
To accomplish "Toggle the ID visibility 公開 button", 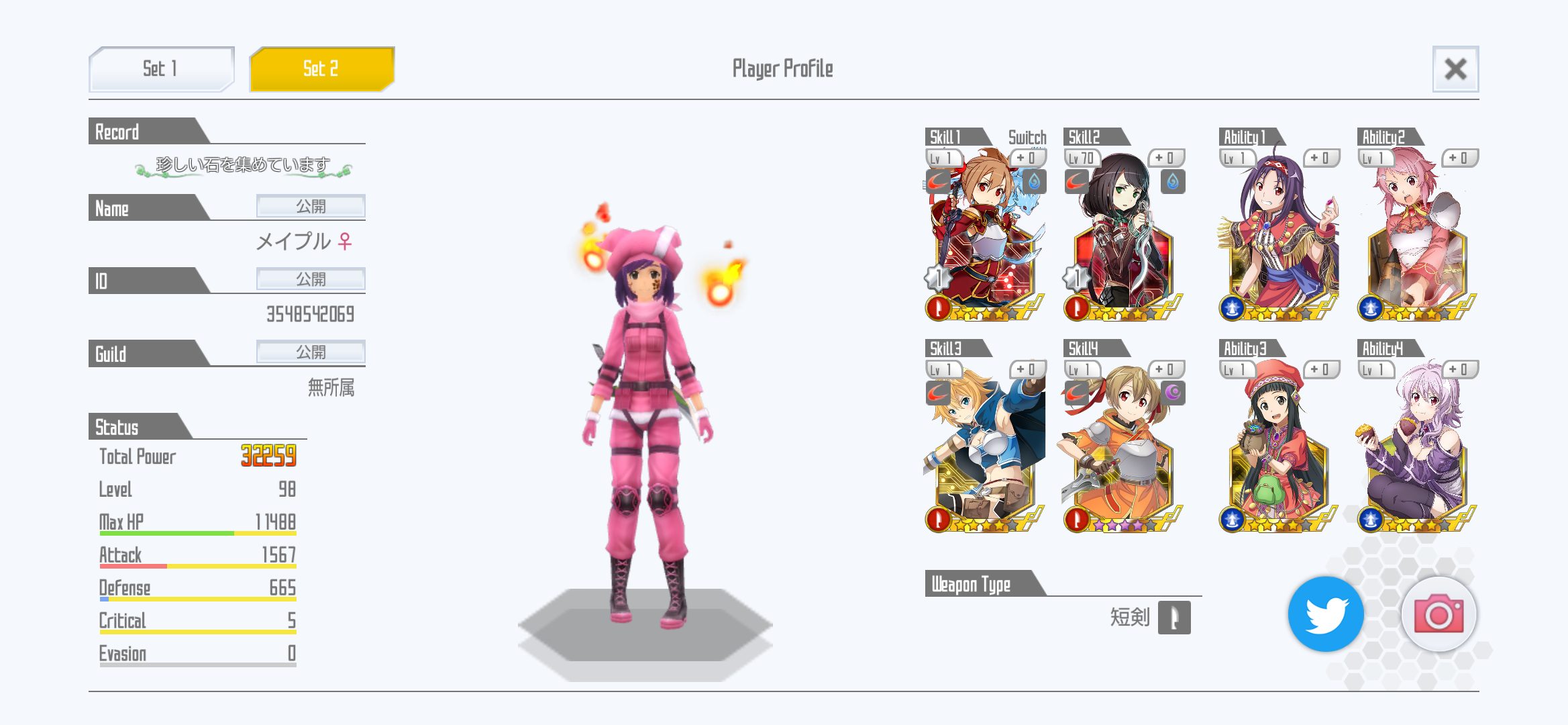I will pyautogui.click(x=311, y=279).
